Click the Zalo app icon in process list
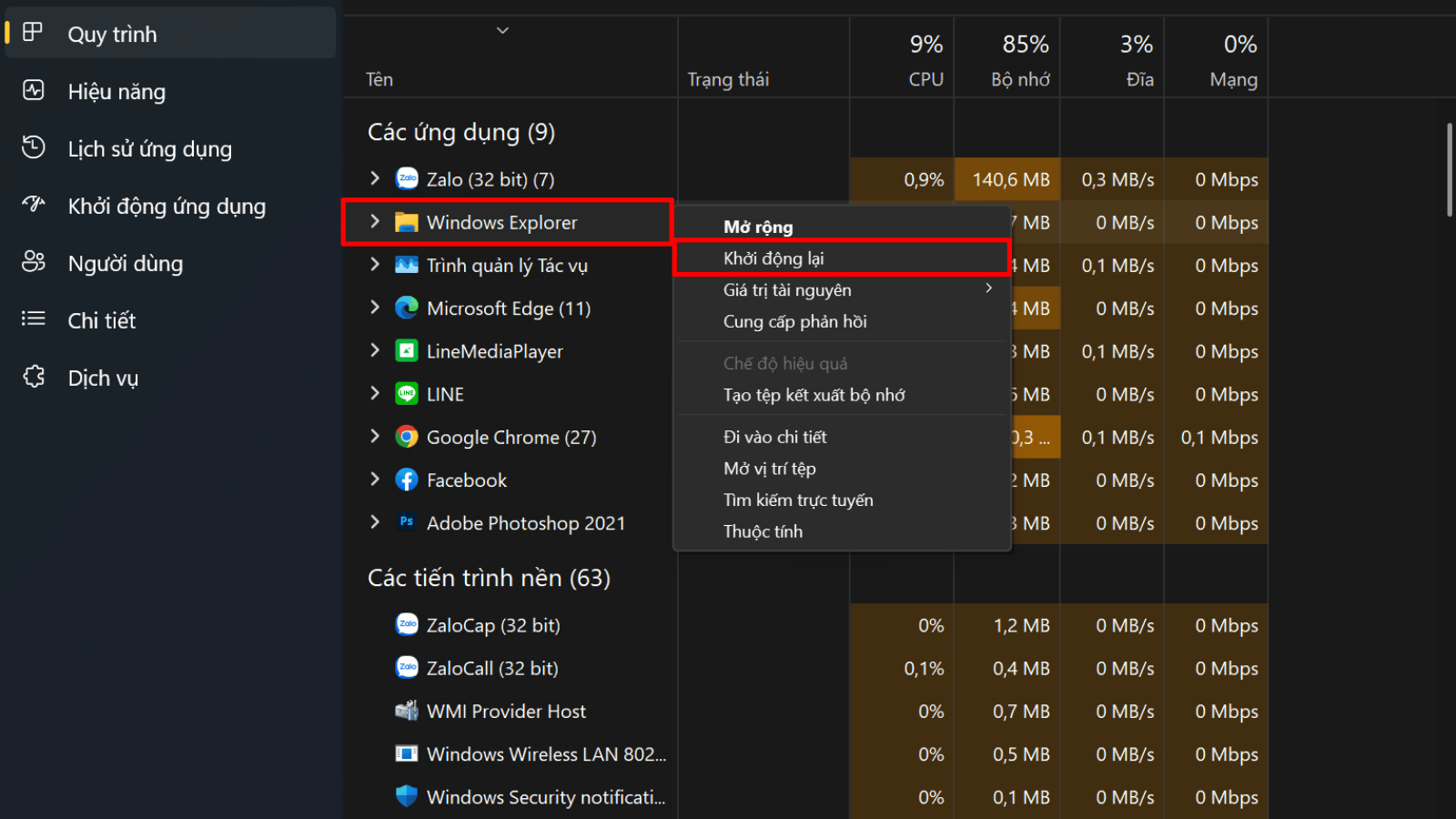Viewport: 1456px width, 819px height. tap(407, 179)
